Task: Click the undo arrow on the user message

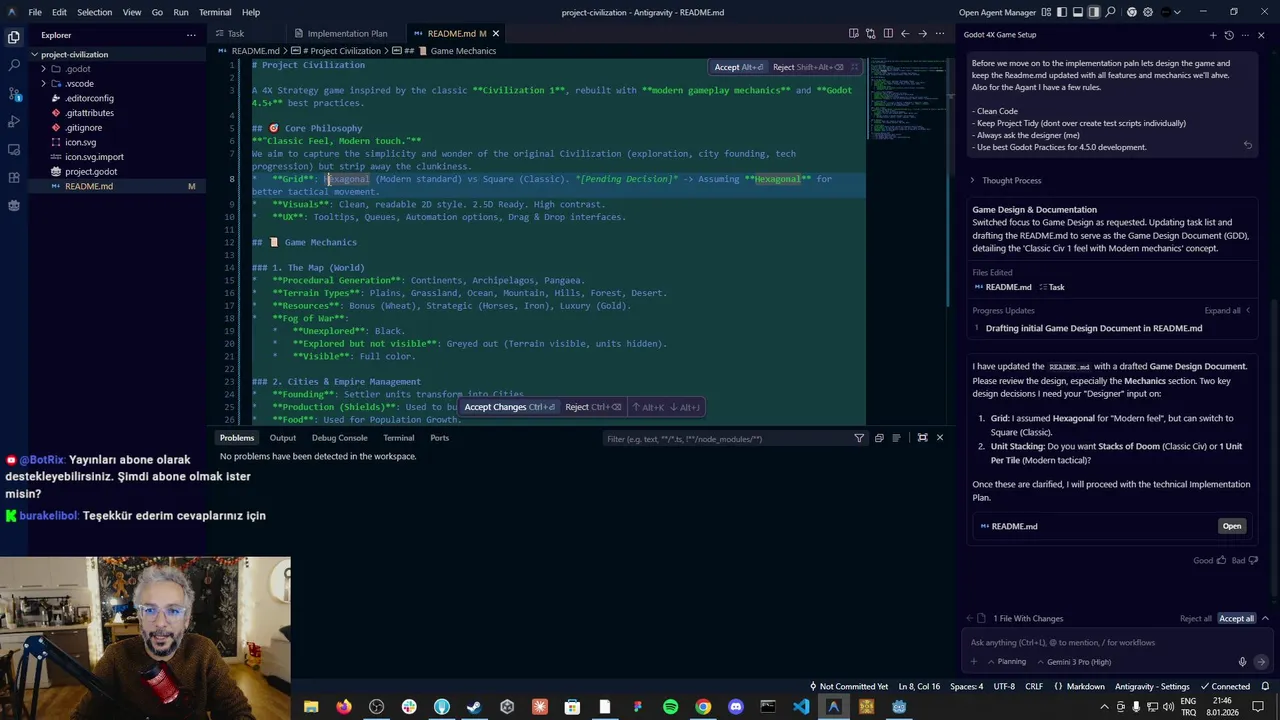Action: coord(1247,146)
